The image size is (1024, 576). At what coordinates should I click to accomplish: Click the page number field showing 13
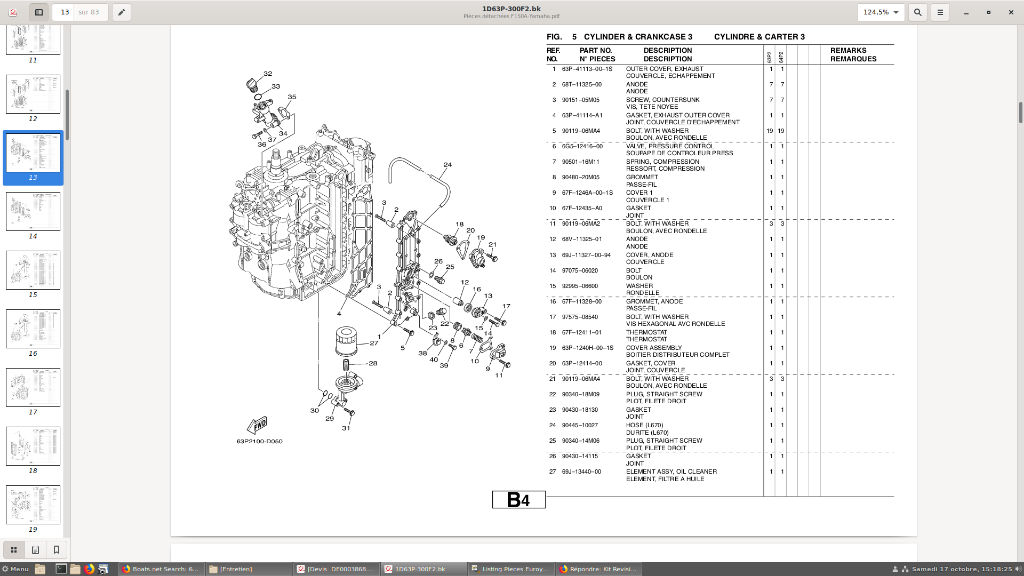pyautogui.click(x=65, y=12)
